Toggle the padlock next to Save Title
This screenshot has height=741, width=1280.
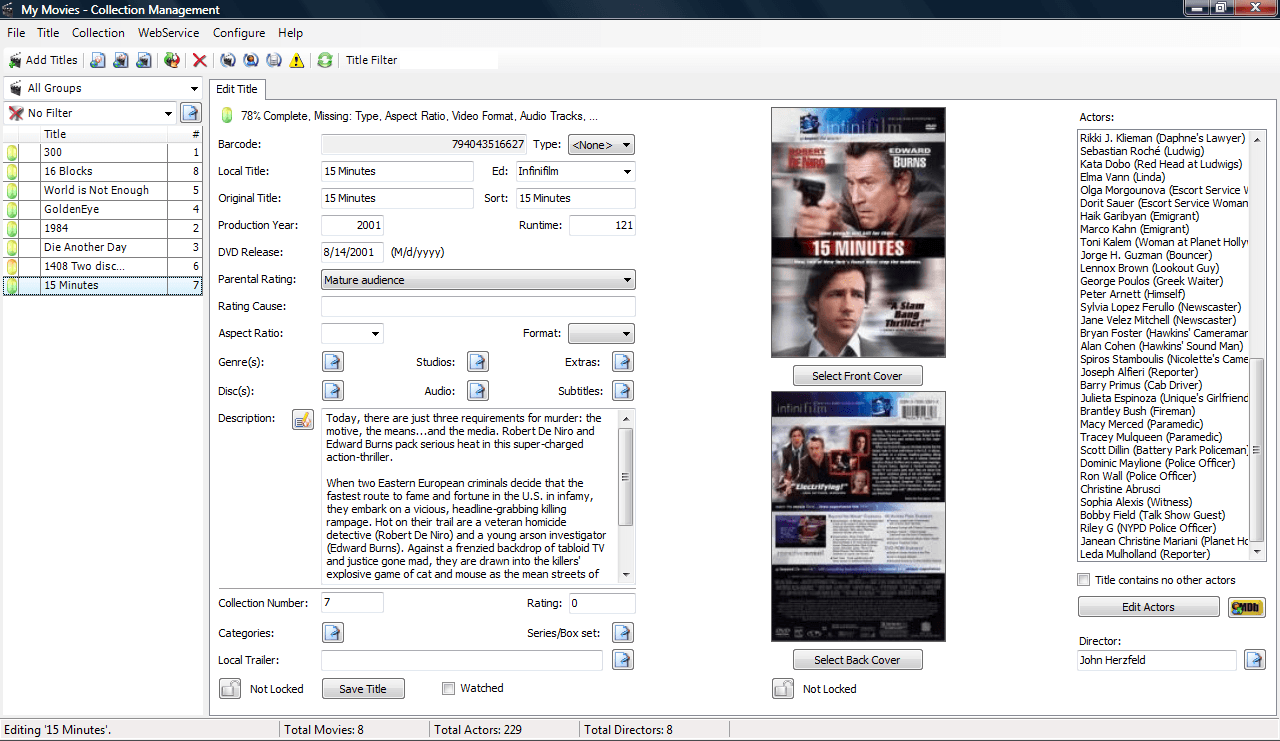[x=230, y=688]
